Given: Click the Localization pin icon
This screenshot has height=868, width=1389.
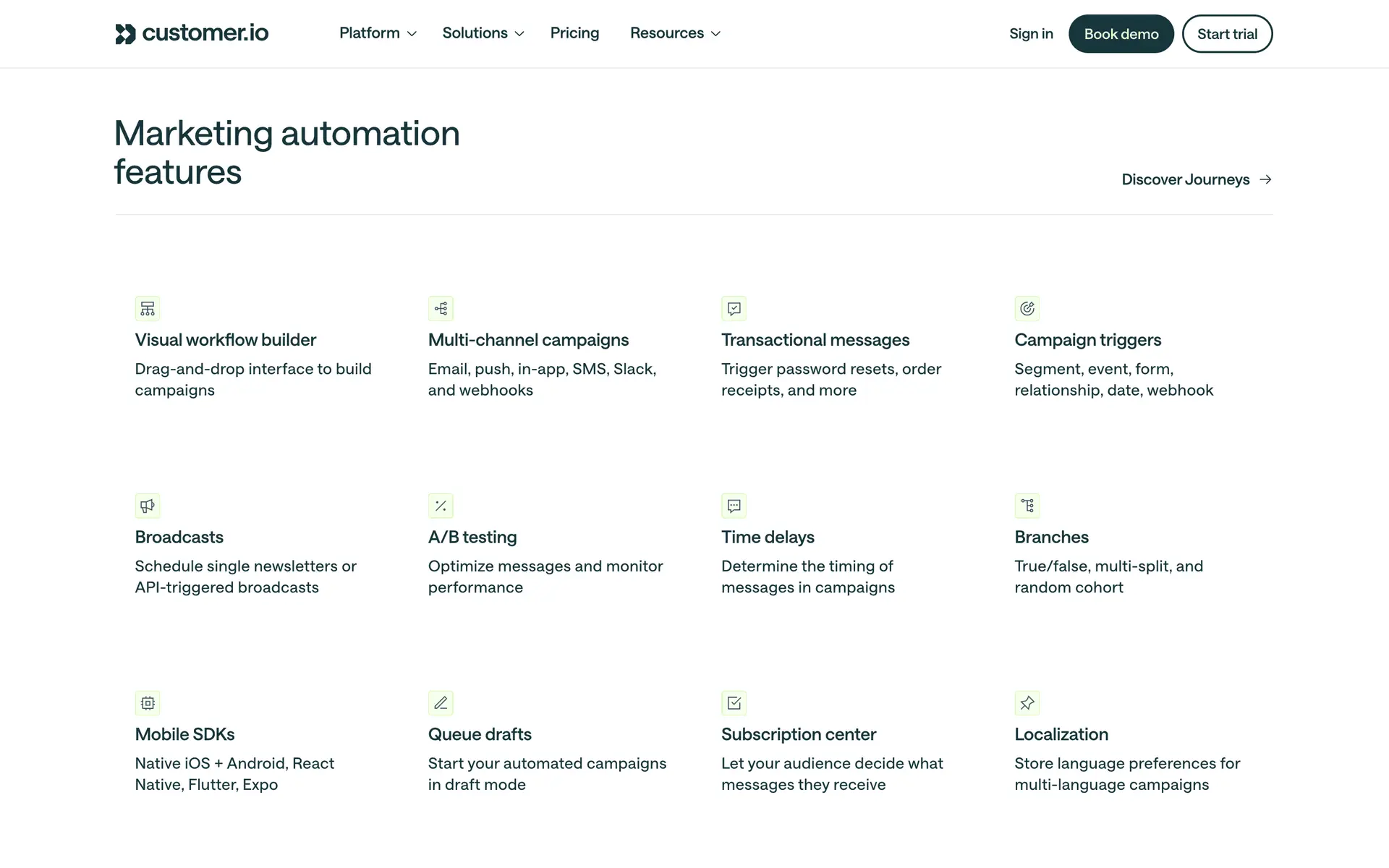Looking at the screenshot, I should [x=1027, y=703].
